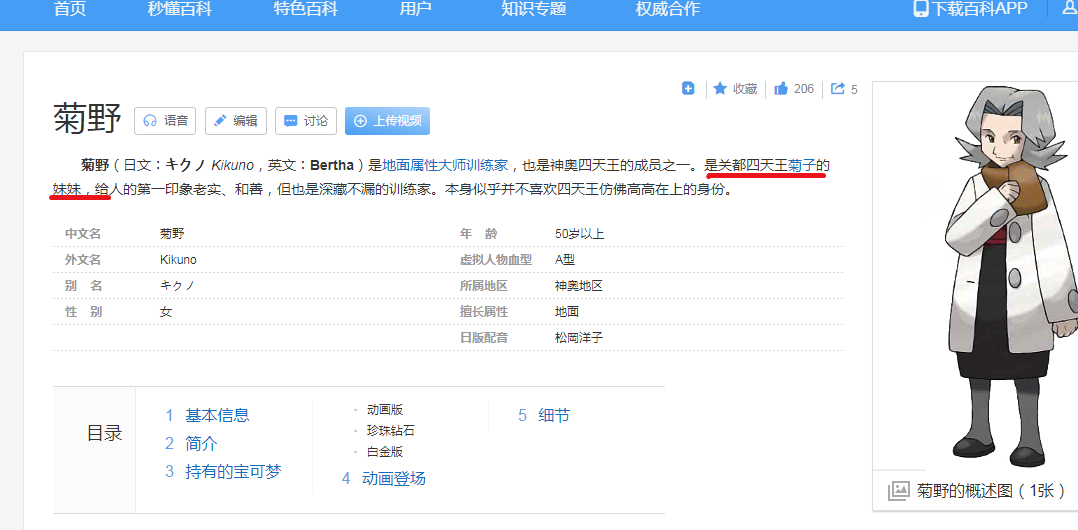
Task: Click the 地面 attribute value
Action: click(x=567, y=311)
